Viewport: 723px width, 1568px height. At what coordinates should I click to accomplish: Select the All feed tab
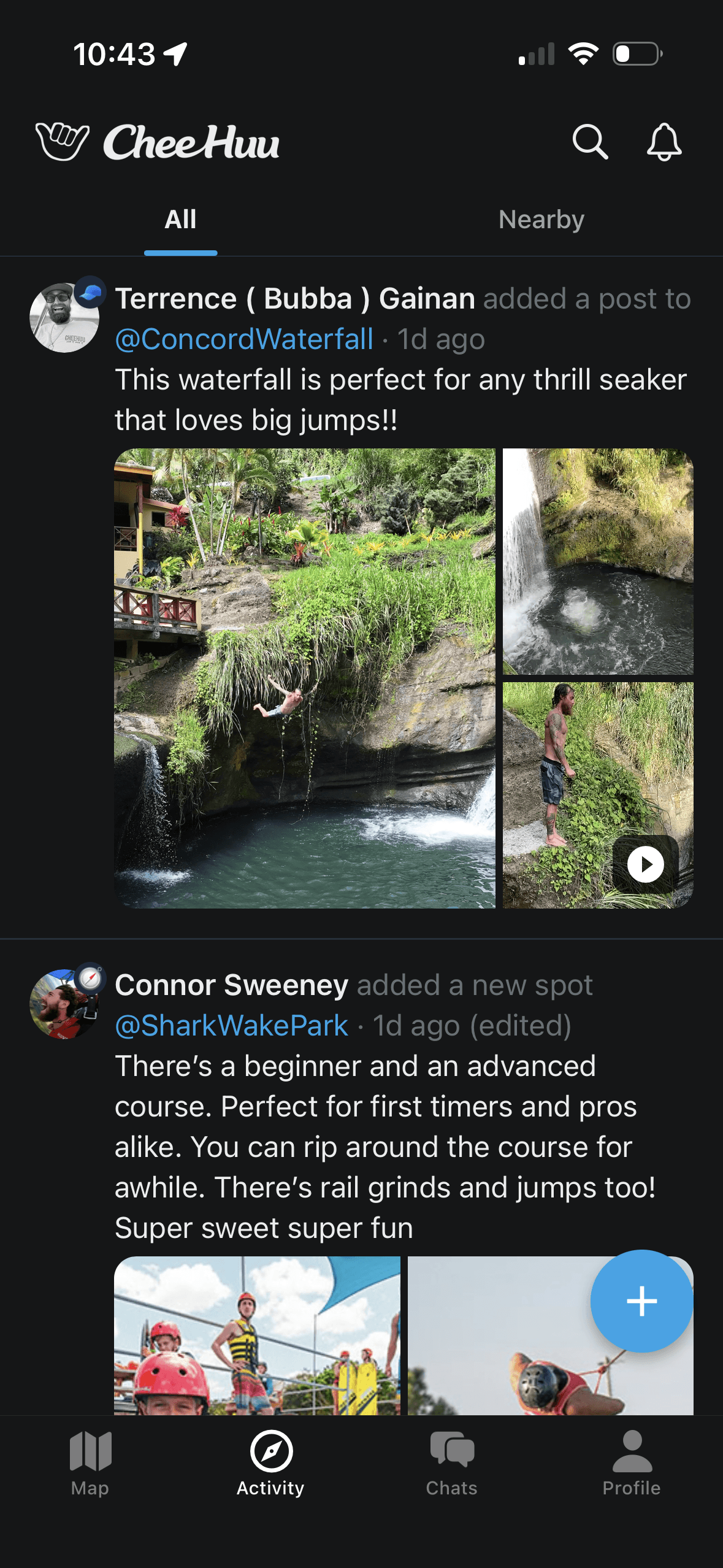pyautogui.click(x=180, y=220)
